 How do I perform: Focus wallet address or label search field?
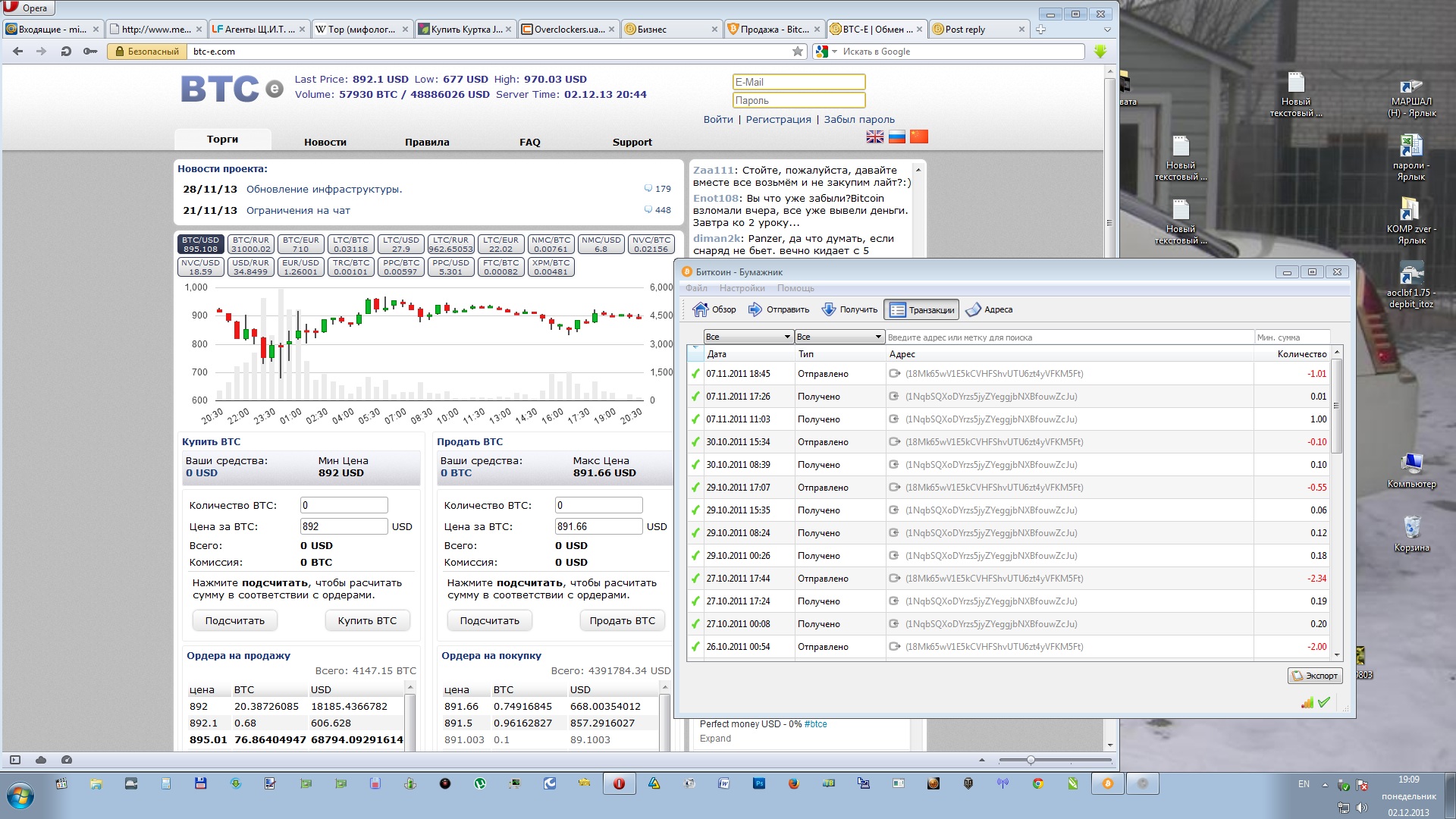coord(1069,337)
